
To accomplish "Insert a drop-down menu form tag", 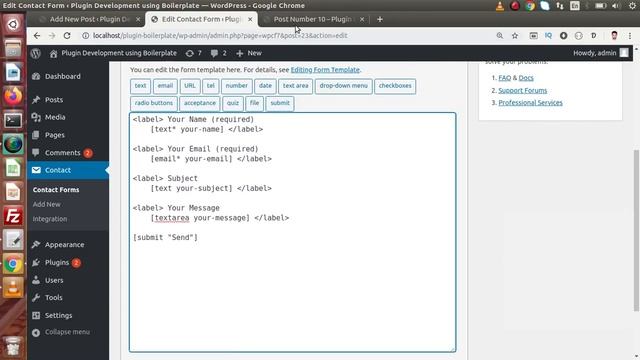I will coord(344,86).
